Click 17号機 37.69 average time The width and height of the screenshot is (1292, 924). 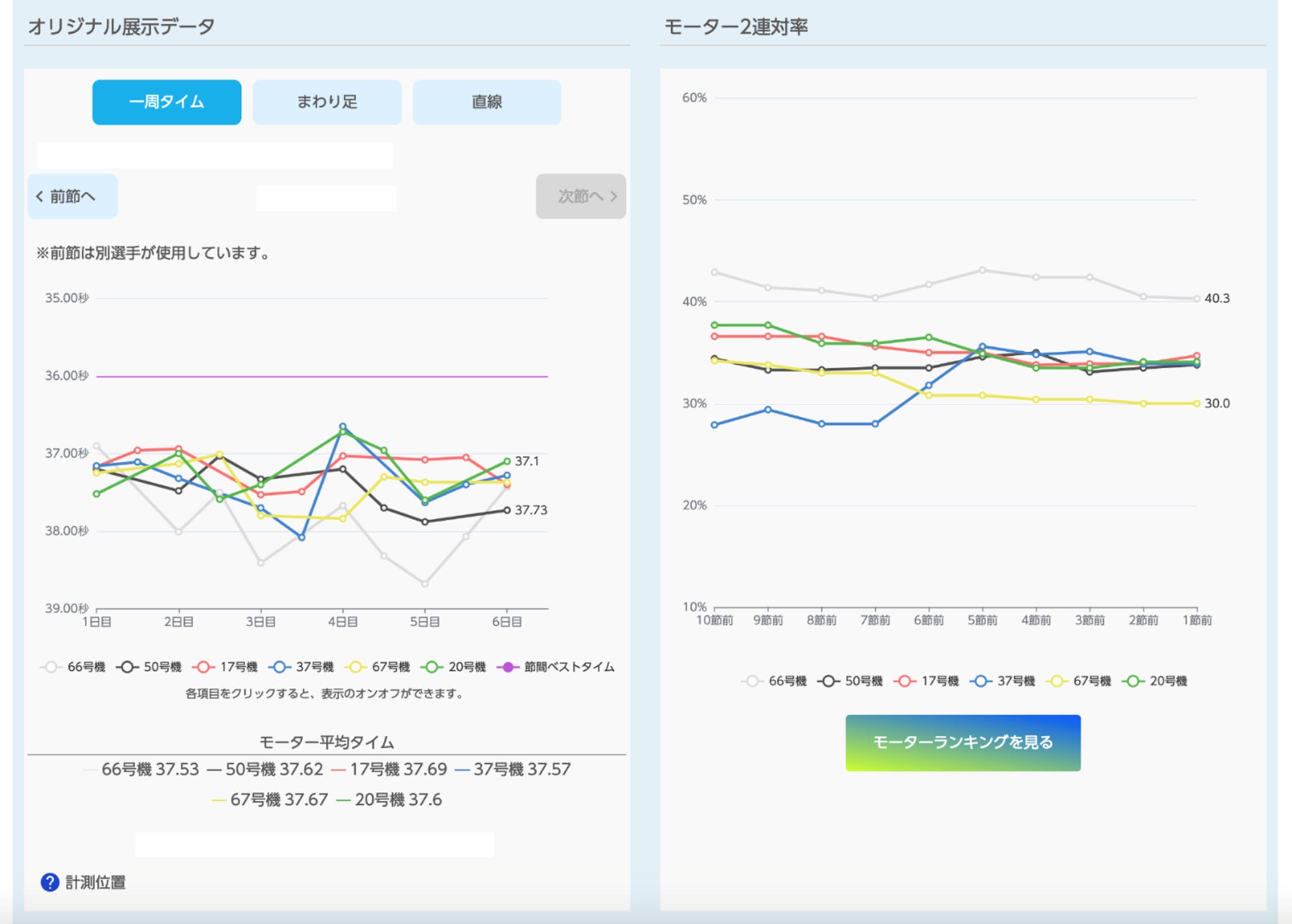(389, 769)
